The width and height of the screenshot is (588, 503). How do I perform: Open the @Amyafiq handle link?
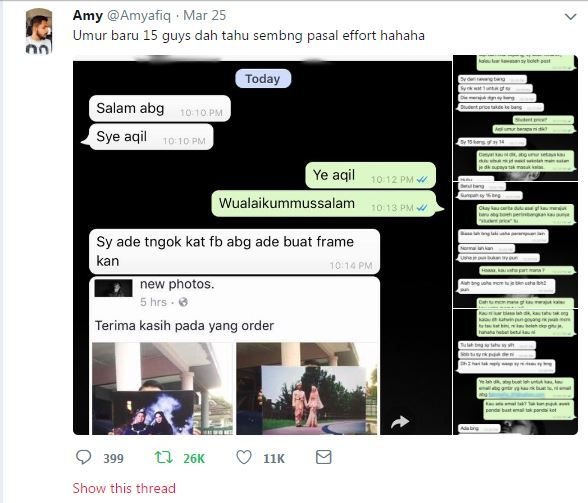pyautogui.click(x=139, y=15)
